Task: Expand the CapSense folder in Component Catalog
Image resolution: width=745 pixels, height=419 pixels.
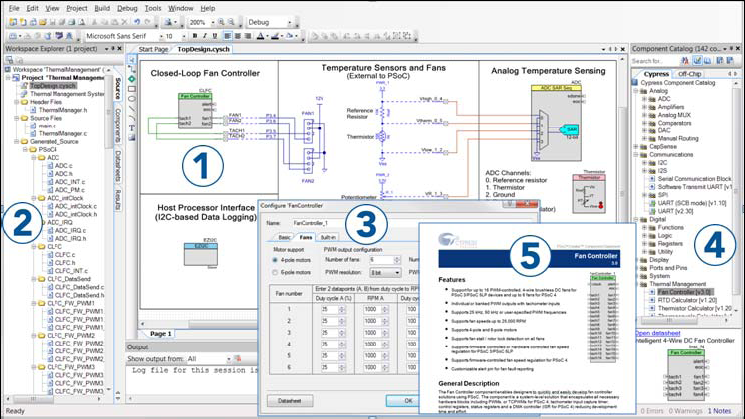Action: tap(636, 147)
